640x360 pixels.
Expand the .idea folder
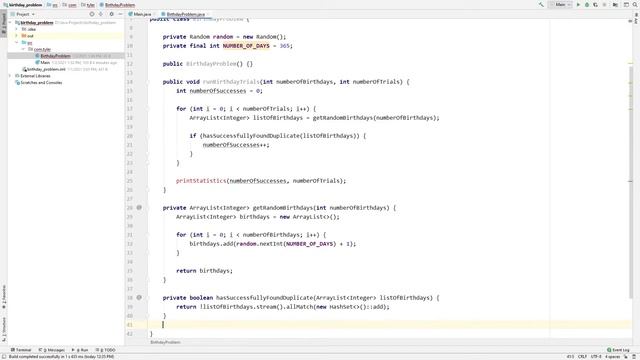pyautogui.click(x=17, y=29)
